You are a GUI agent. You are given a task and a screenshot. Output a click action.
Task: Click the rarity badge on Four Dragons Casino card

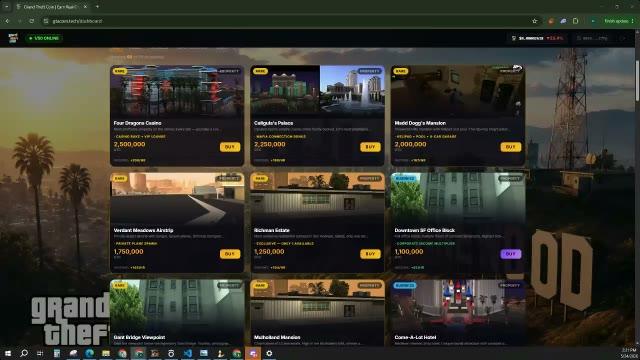pyautogui.click(x=120, y=71)
